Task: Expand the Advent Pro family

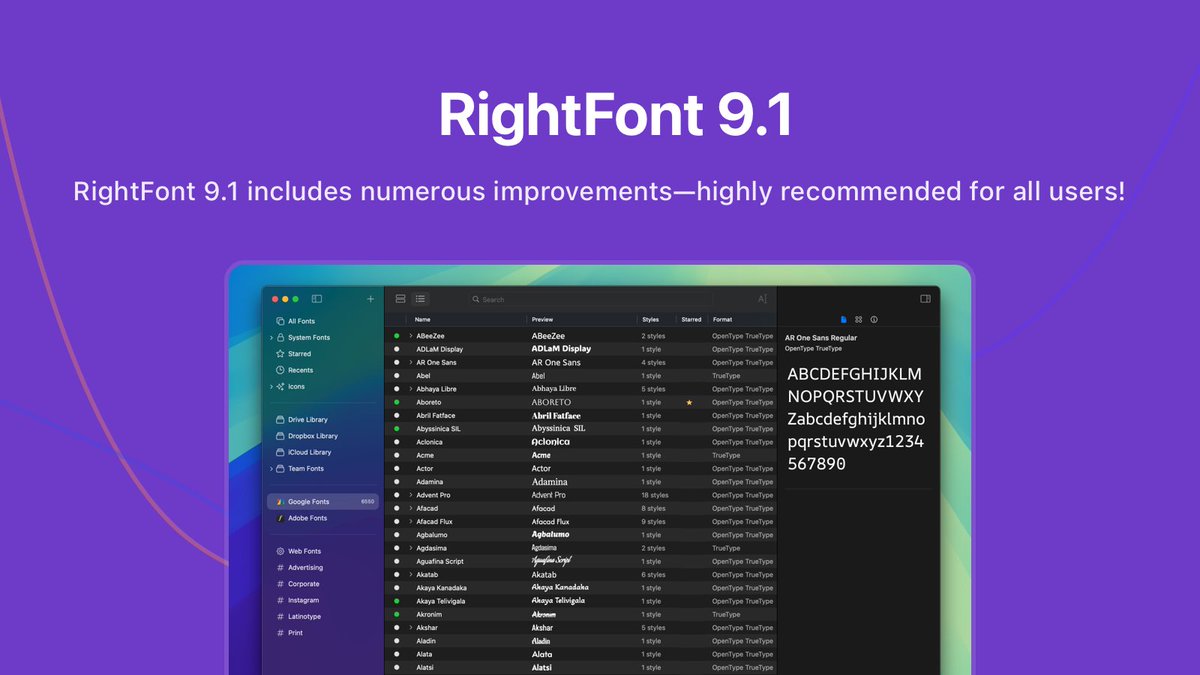Action: 410,495
